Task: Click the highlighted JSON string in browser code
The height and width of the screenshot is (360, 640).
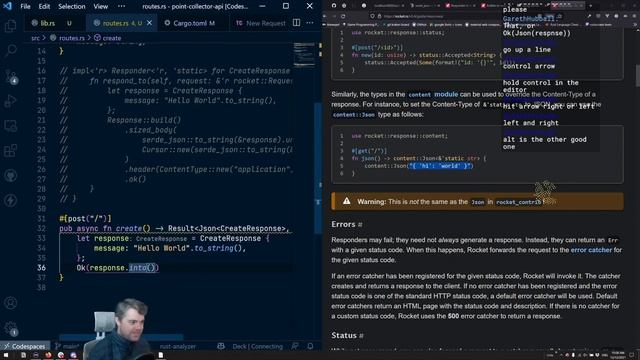Action: click(441, 166)
